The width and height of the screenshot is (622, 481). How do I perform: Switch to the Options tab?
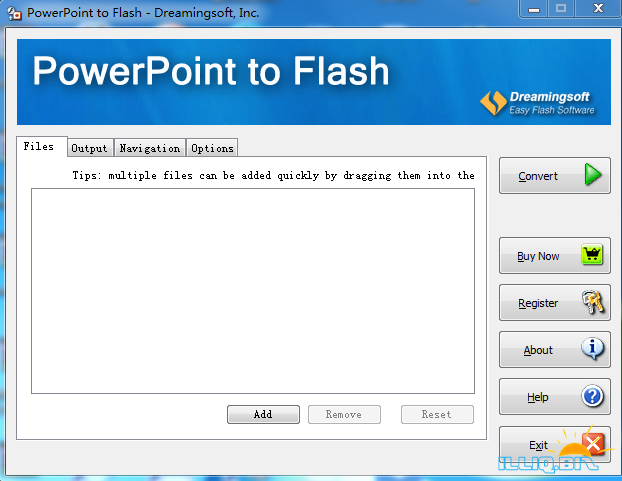pos(212,148)
